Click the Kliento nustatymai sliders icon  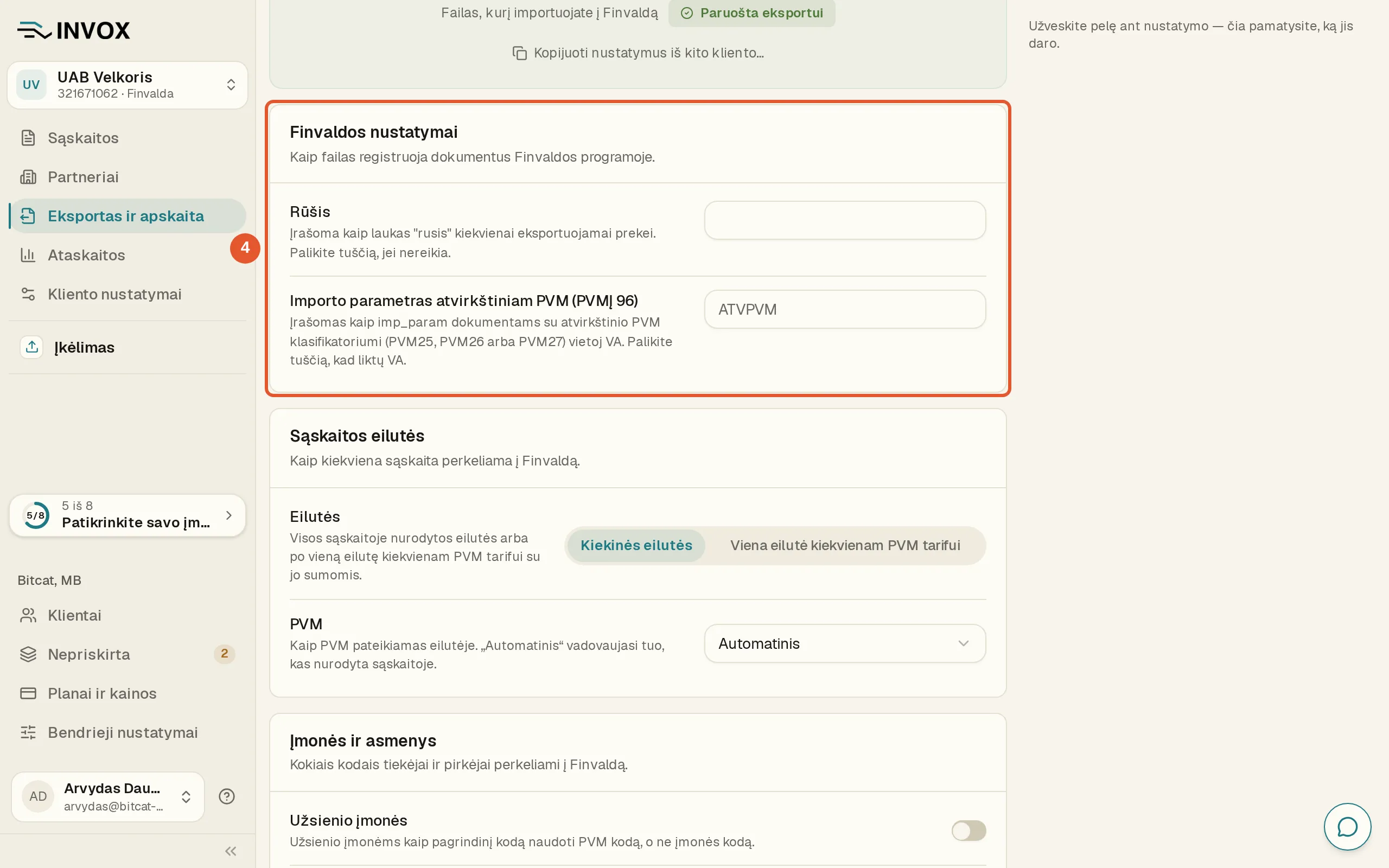tap(28, 294)
